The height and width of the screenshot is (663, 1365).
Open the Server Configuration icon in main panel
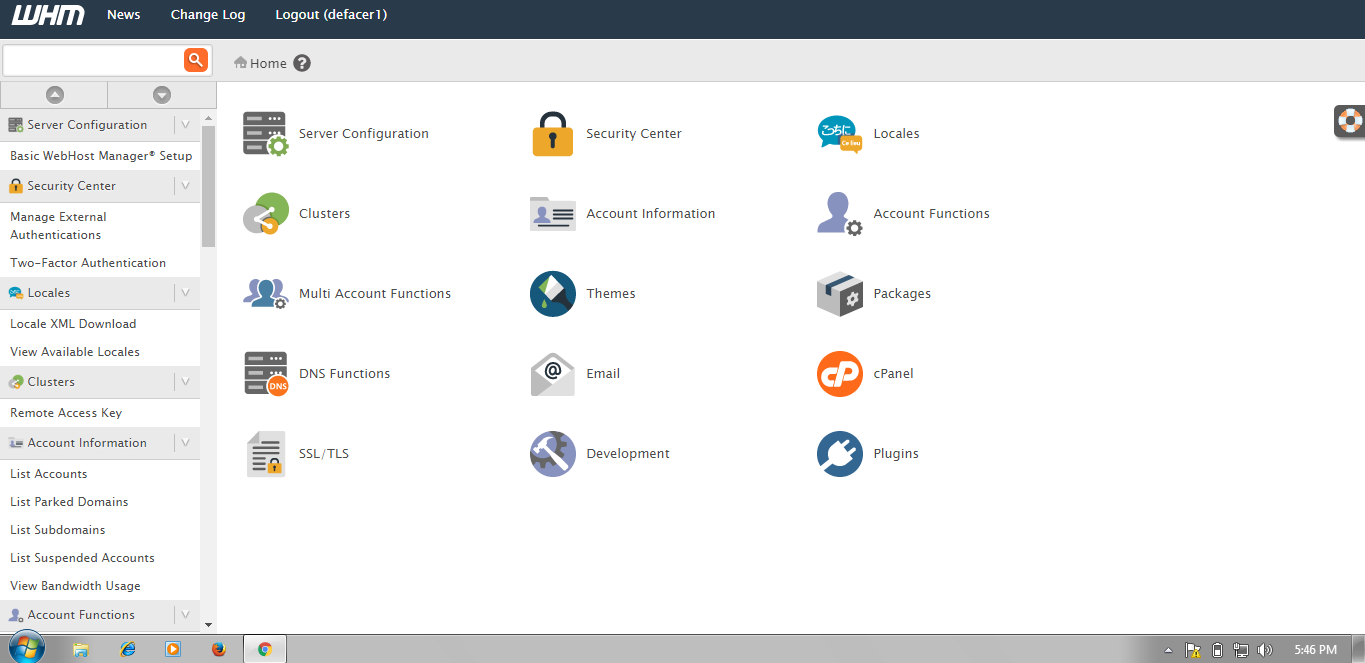265,134
